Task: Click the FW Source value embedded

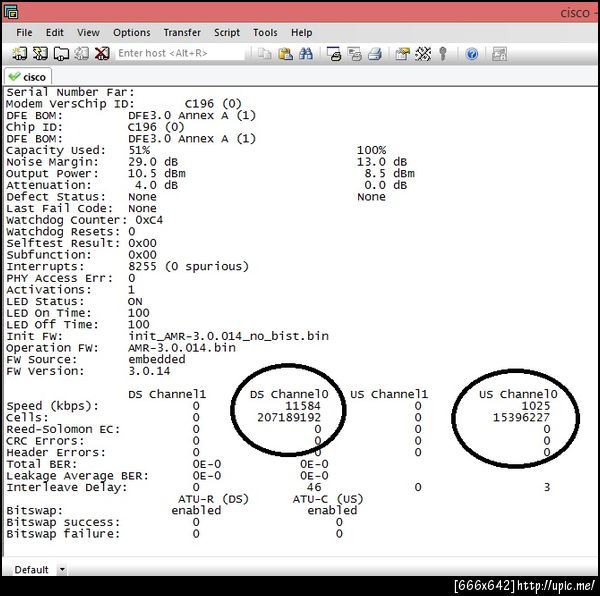Action: pyautogui.click(x=157, y=359)
